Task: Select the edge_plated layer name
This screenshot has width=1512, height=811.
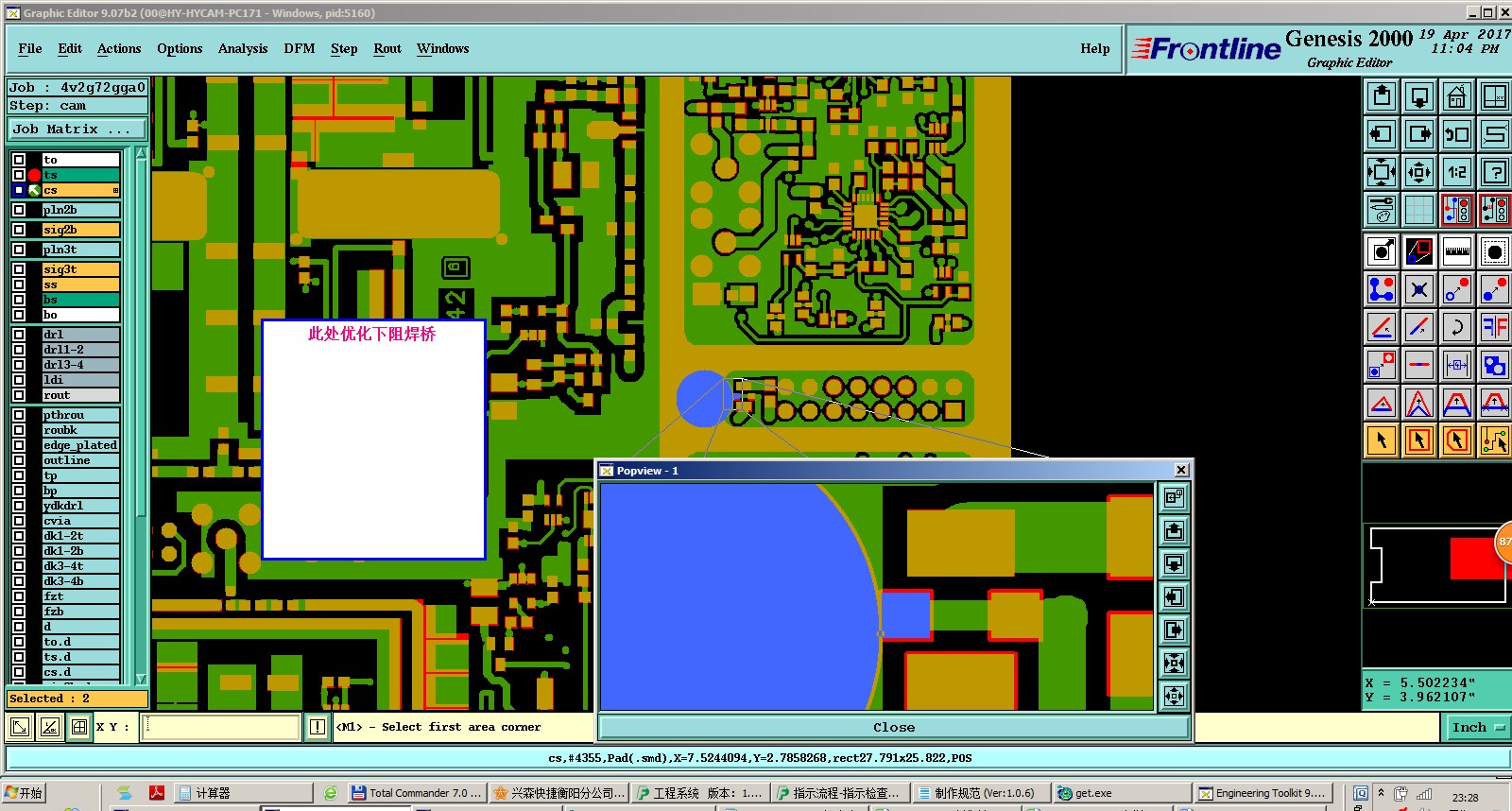Action: click(x=81, y=445)
